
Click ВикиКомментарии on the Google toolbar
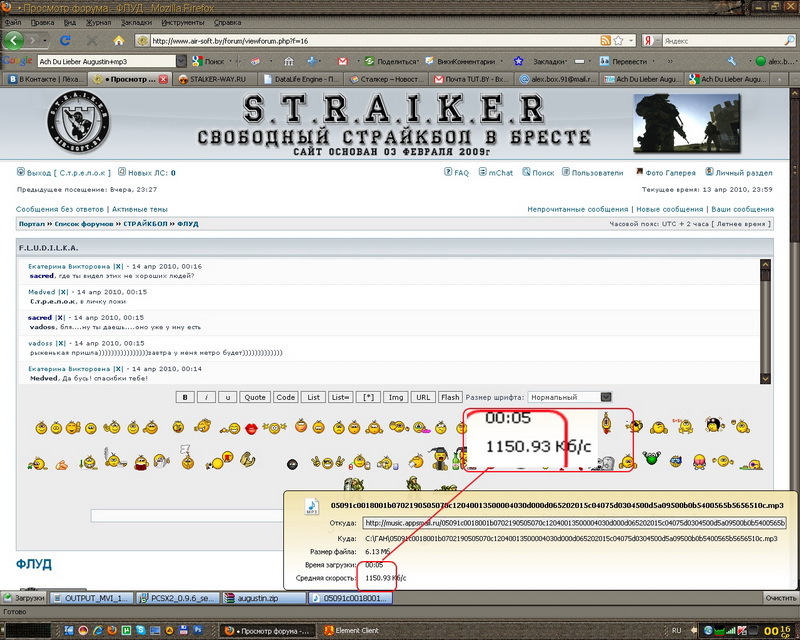click(x=460, y=61)
